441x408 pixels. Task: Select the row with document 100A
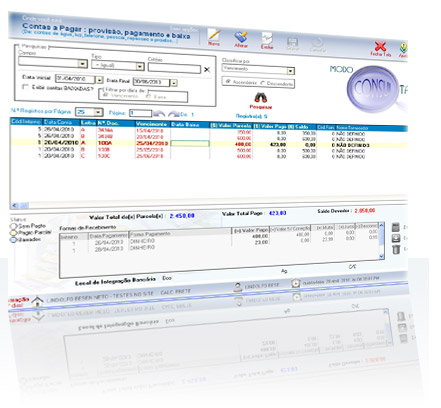[x=209, y=143]
